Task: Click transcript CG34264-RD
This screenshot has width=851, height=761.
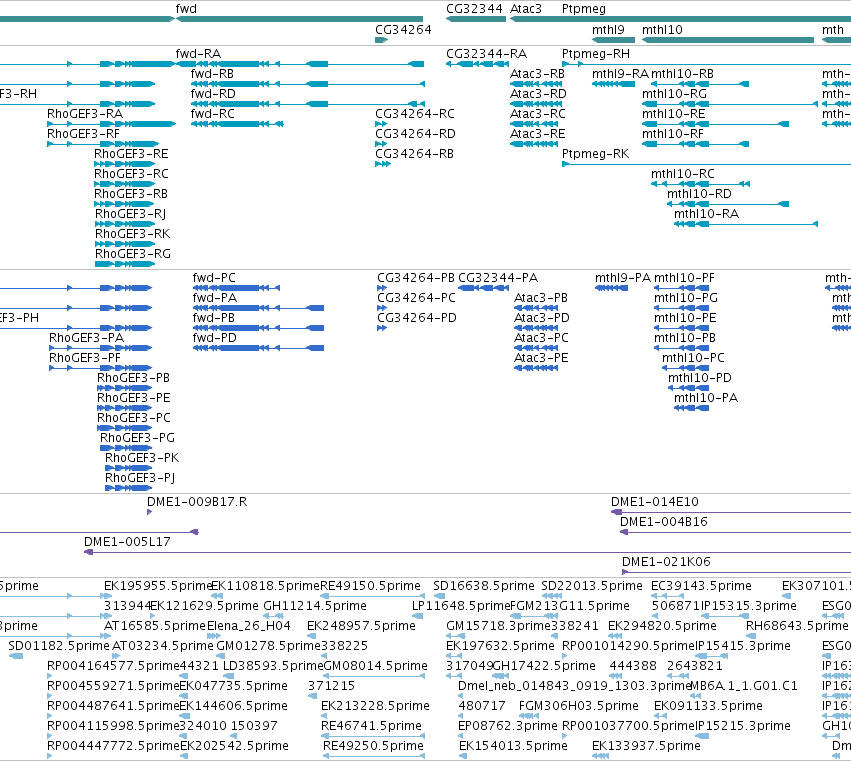Action: coord(415,134)
